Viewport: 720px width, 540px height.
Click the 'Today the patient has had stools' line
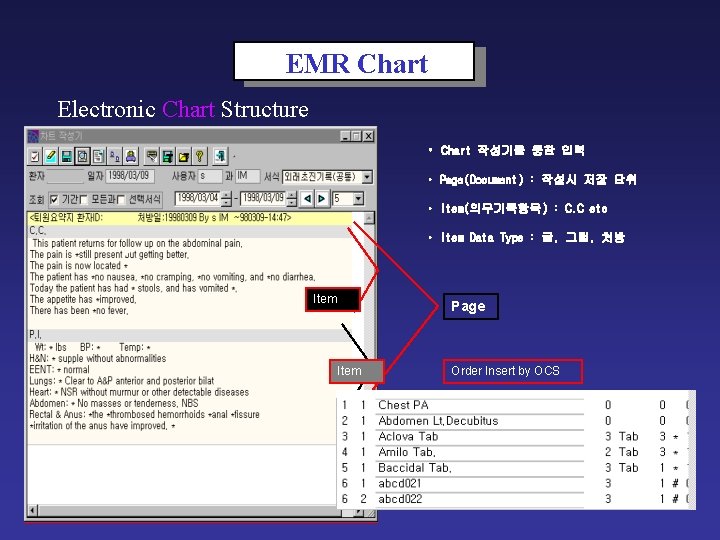(x=134, y=288)
